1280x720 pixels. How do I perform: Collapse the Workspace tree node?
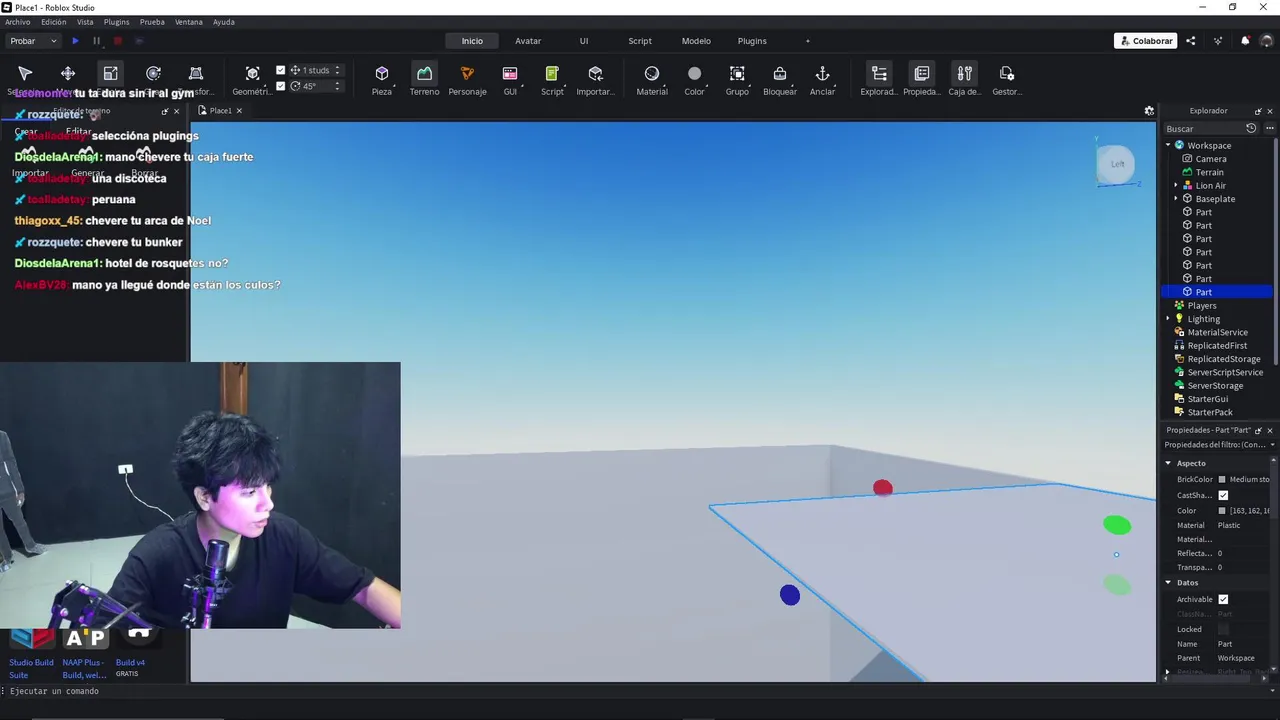pos(1168,145)
